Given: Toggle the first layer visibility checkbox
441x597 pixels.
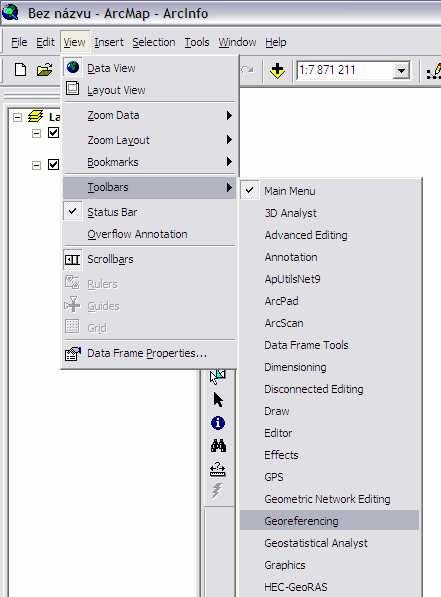Looking at the screenshot, I should click(x=53, y=132).
